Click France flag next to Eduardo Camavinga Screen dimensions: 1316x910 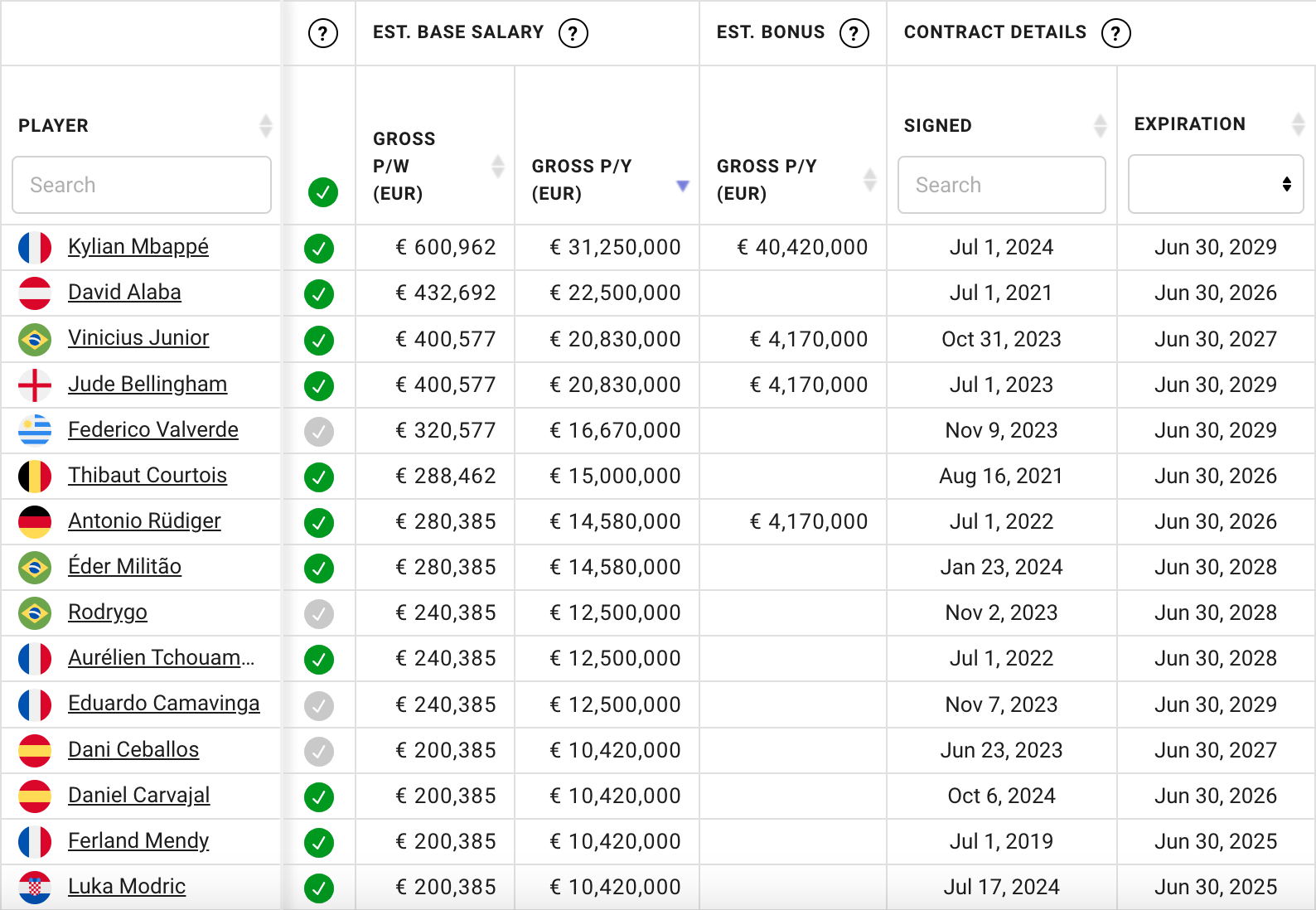pyautogui.click(x=35, y=705)
